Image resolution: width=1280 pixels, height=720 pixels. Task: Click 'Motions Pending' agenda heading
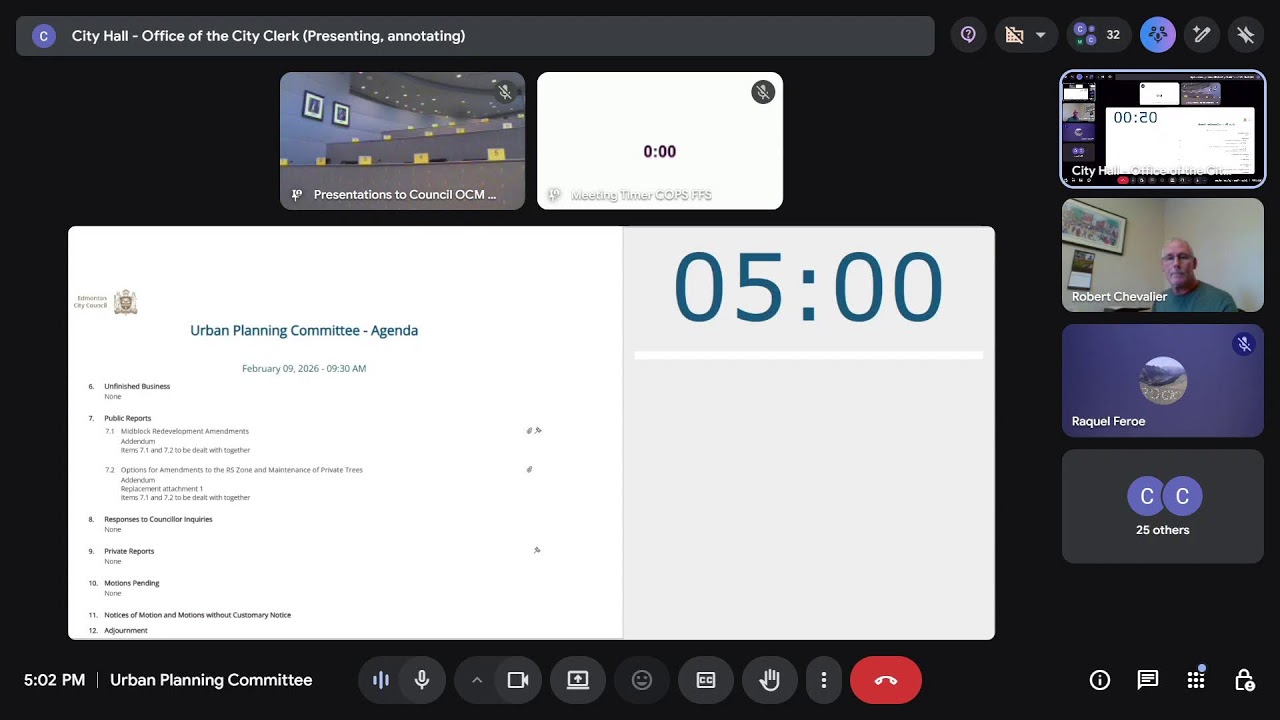[x=132, y=583]
